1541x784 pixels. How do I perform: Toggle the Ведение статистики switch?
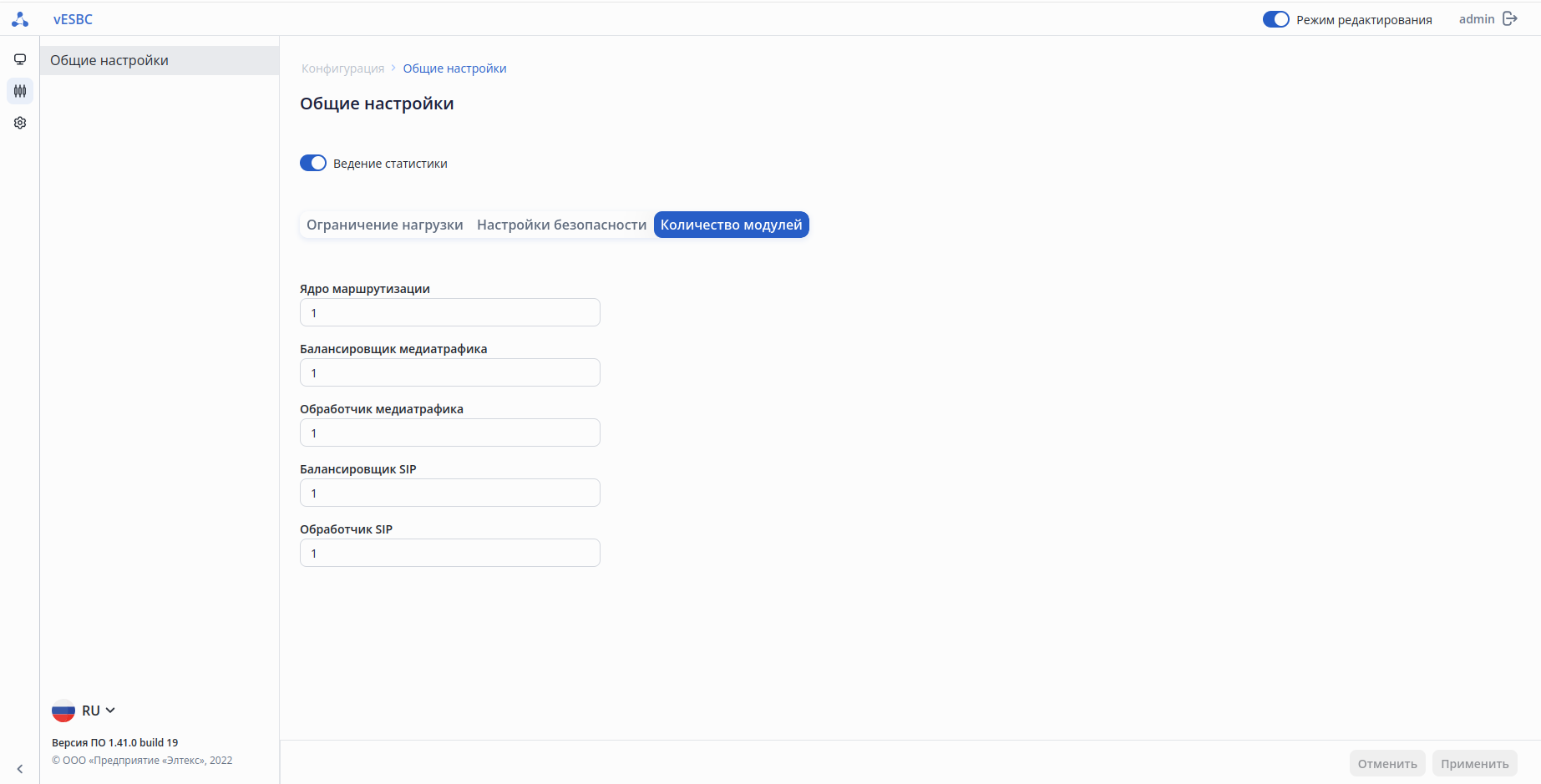[313, 163]
